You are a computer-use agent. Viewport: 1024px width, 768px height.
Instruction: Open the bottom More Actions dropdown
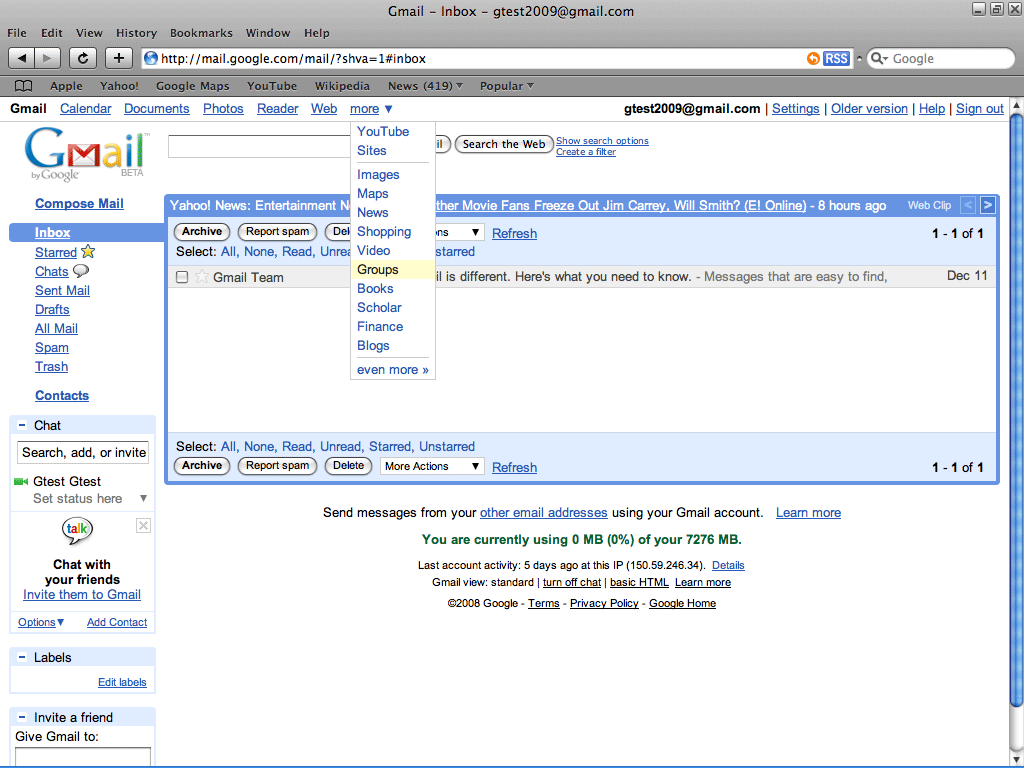pos(432,466)
